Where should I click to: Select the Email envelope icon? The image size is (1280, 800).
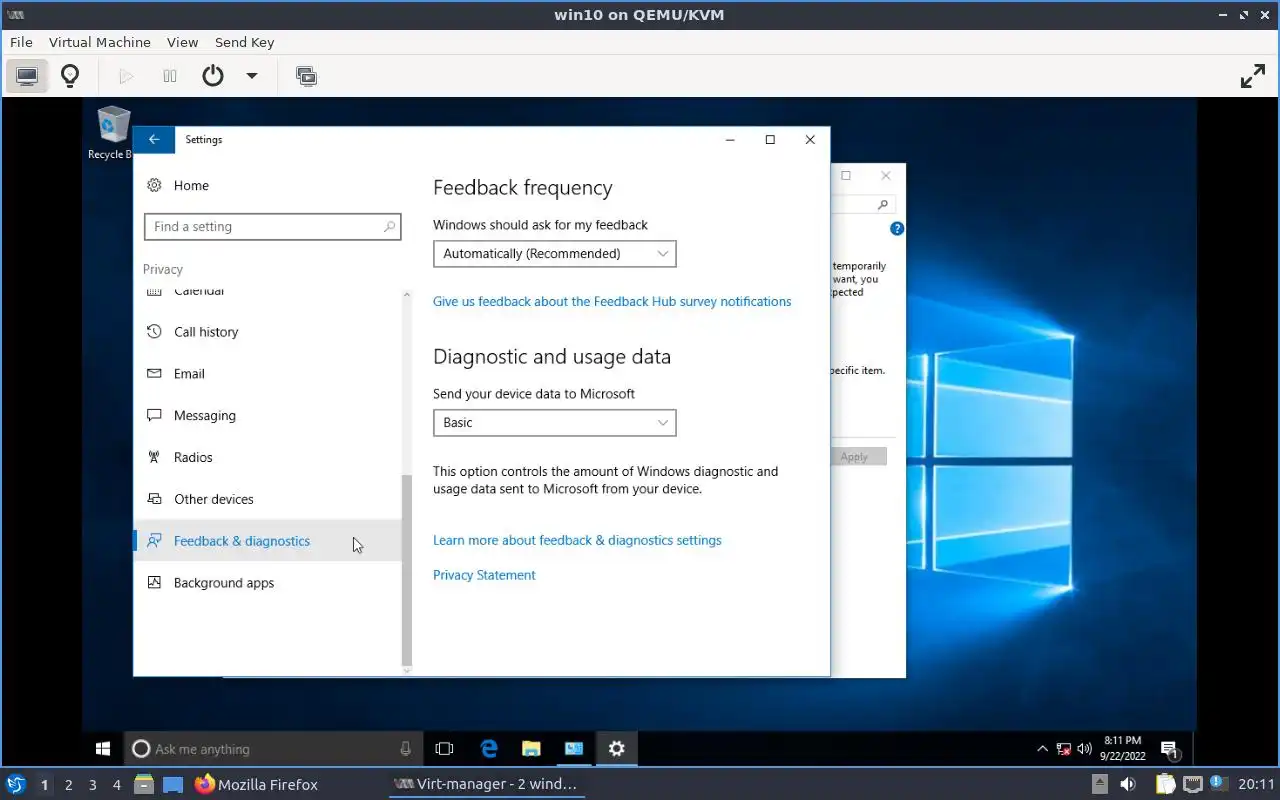154,374
